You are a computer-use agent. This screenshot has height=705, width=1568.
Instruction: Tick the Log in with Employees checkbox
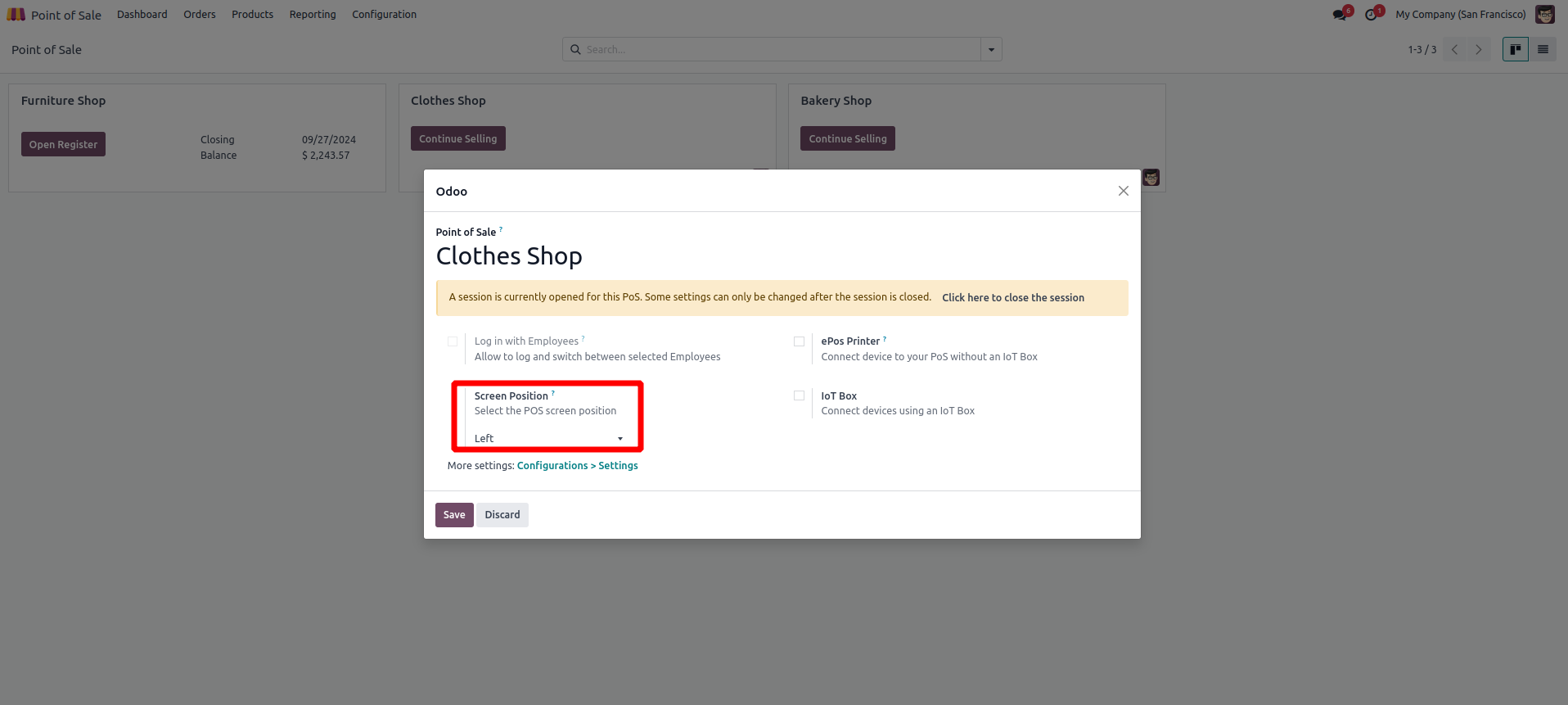pyautogui.click(x=453, y=341)
